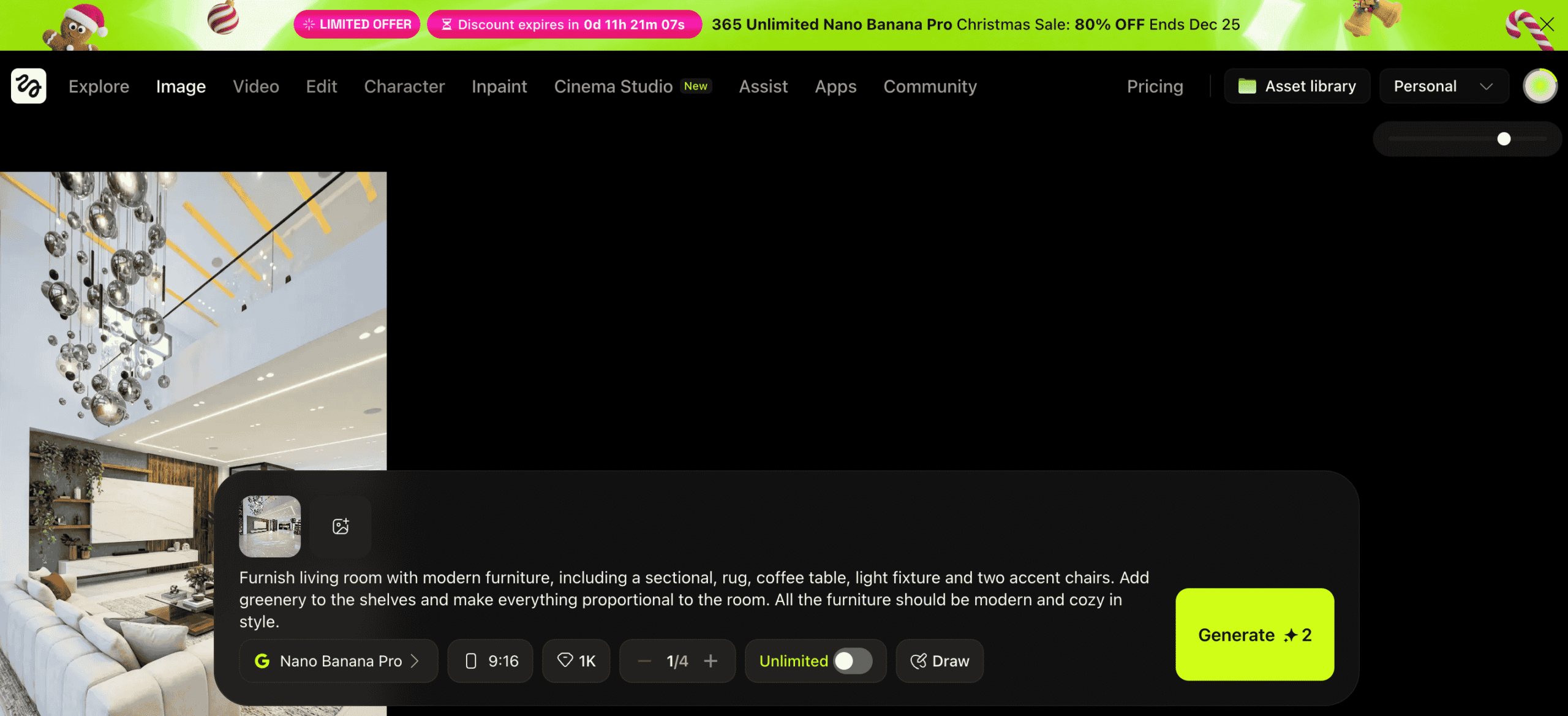Open Asset library folder
The image size is (1568, 716).
1297,86
